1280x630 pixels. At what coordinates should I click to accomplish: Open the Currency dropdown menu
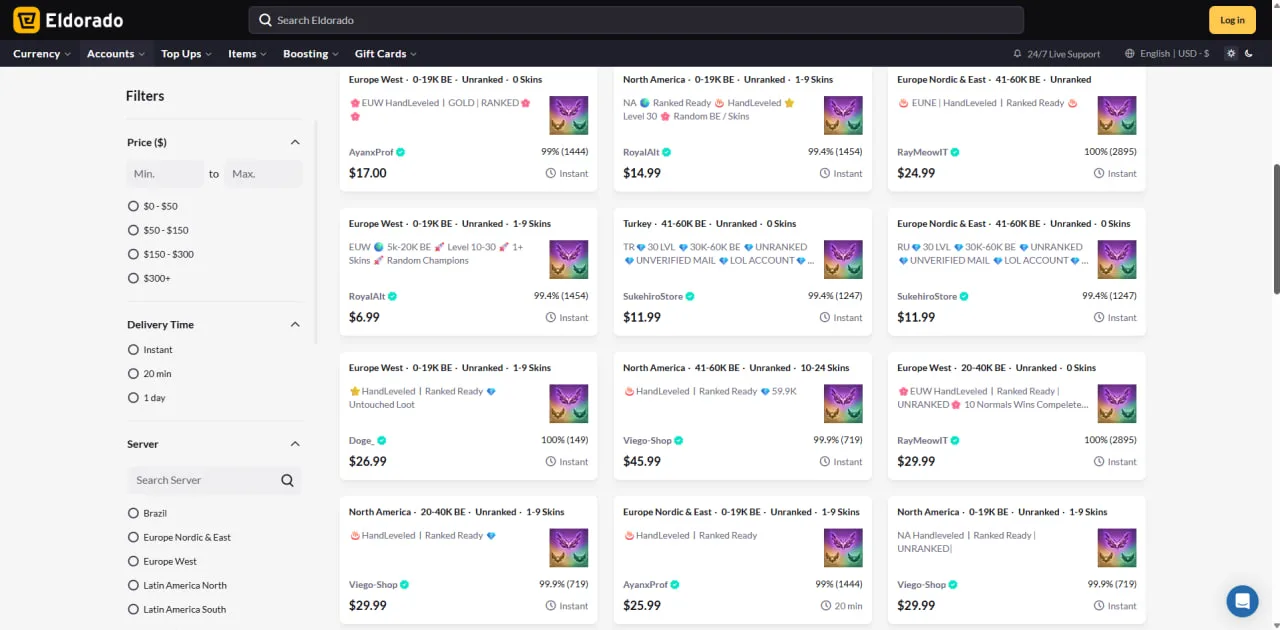(42, 54)
